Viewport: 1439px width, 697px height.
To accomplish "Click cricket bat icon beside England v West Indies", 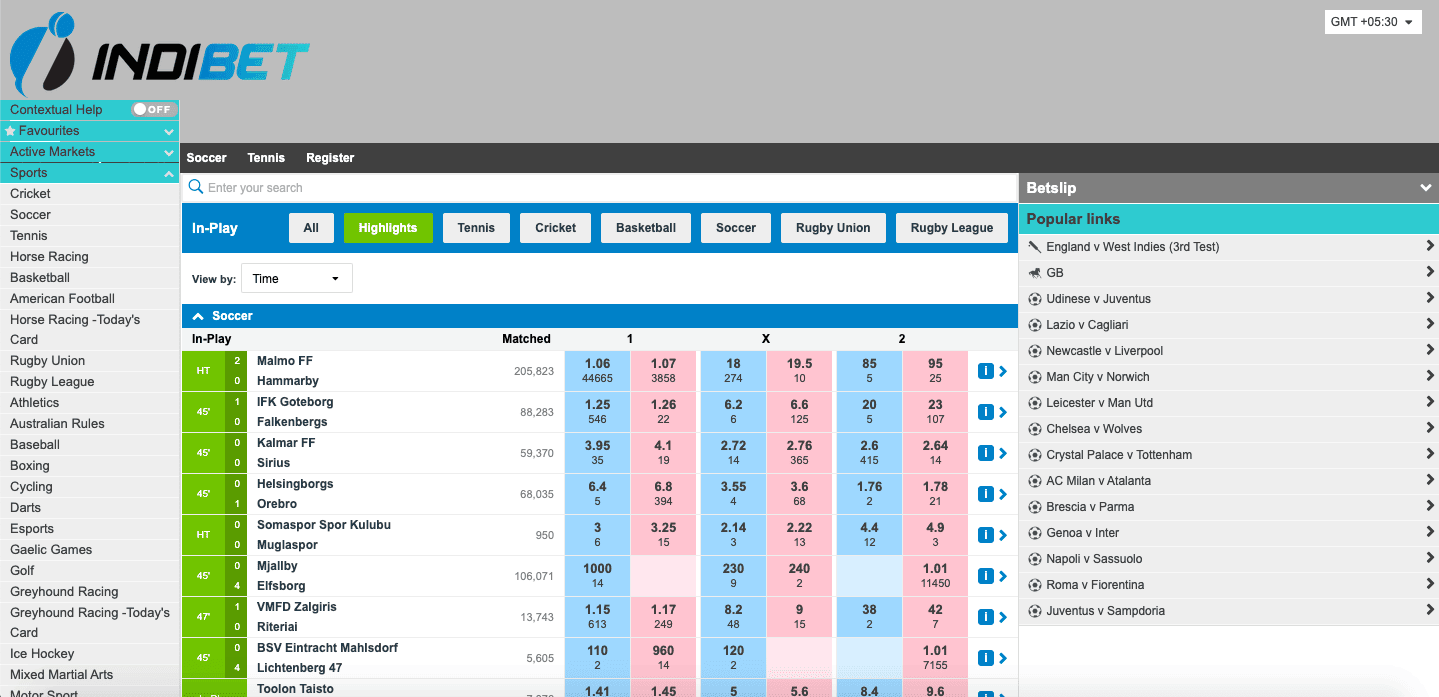I will [x=1035, y=247].
